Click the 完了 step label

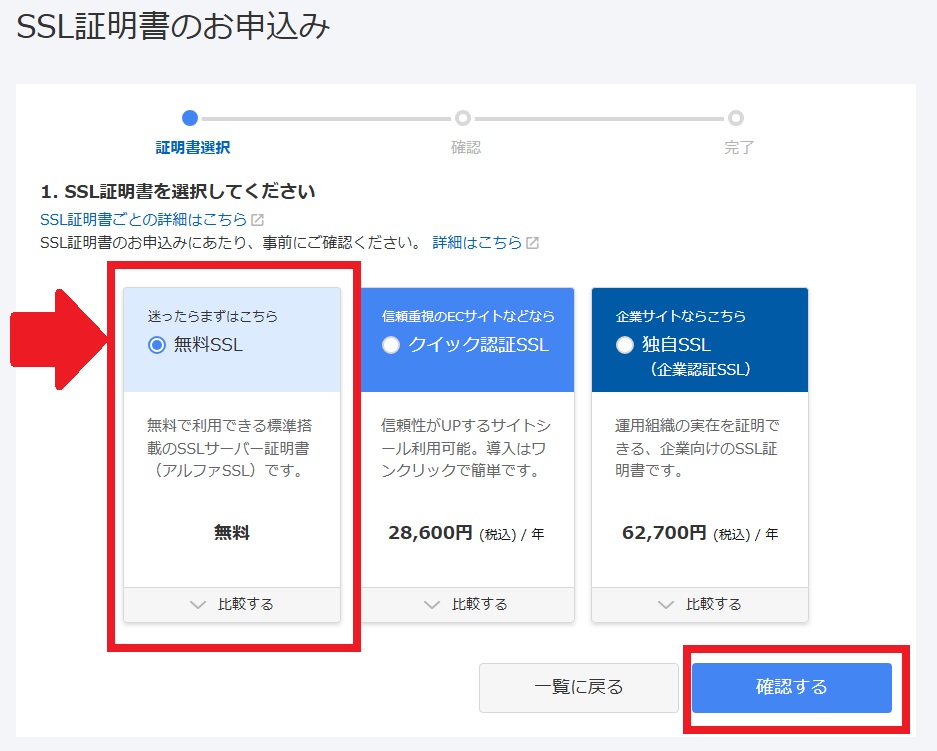point(739,147)
